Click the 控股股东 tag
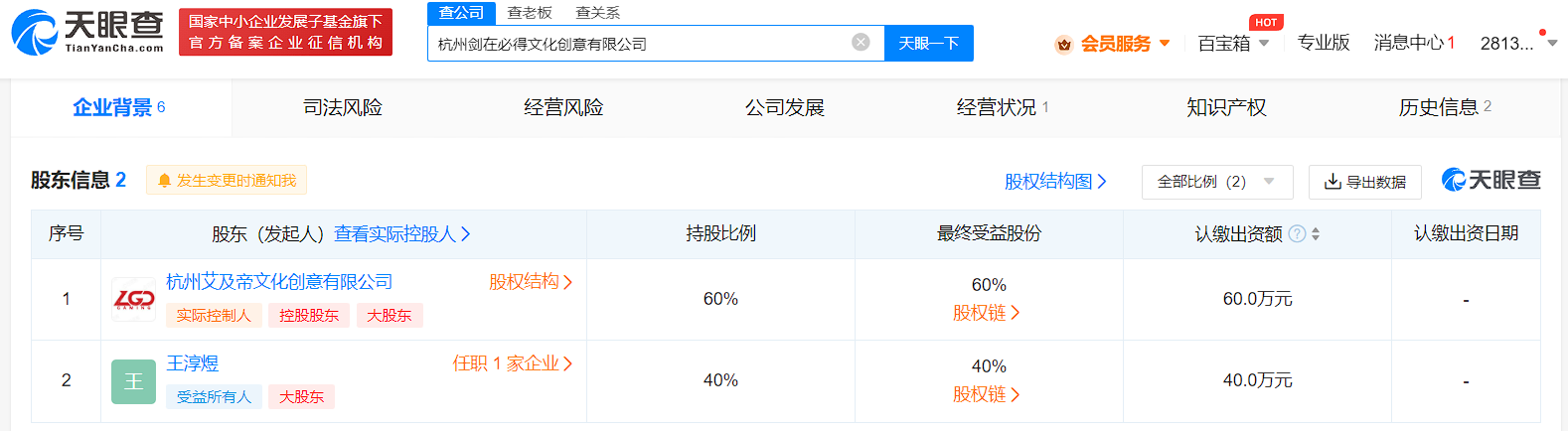This screenshot has width=1568, height=431. click(x=309, y=315)
